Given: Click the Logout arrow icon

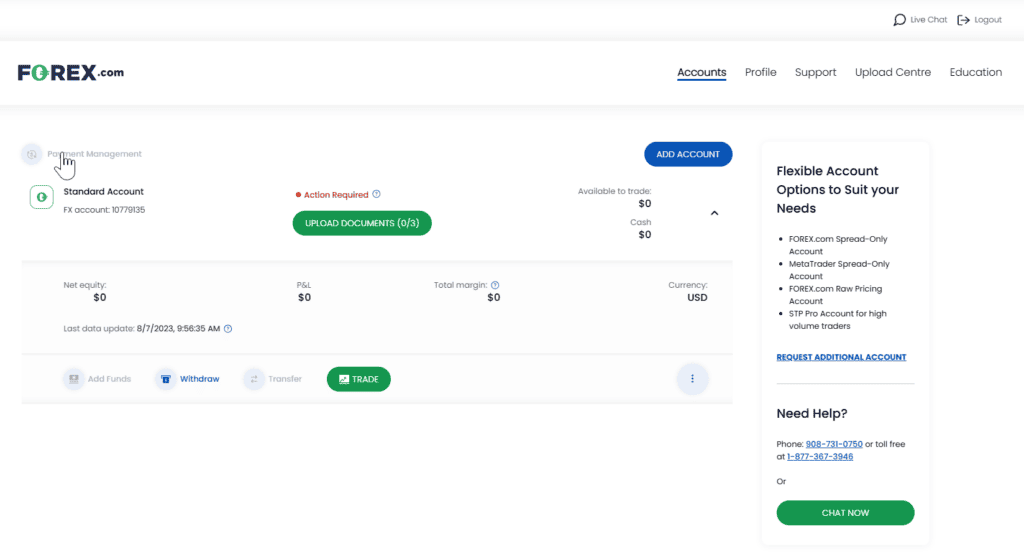Looking at the screenshot, I should pos(963,20).
